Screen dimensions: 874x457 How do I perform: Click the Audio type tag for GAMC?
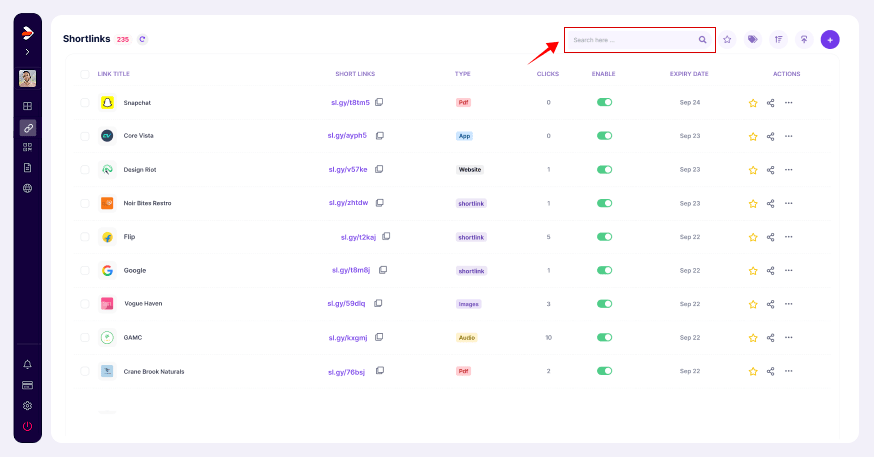pyautogui.click(x=467, y=338)
